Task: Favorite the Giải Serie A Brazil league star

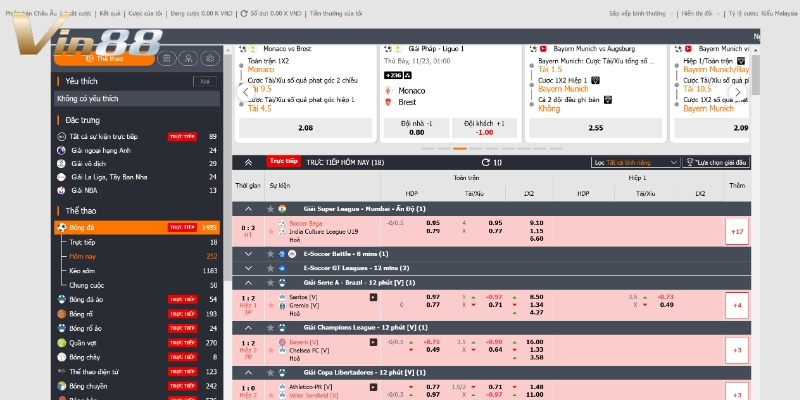Action: coord(270,283)
